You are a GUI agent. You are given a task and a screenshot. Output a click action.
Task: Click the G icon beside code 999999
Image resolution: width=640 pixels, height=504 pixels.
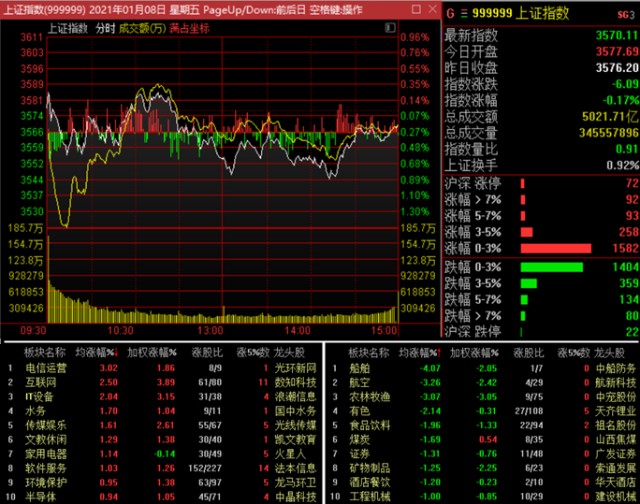(449, 14)
